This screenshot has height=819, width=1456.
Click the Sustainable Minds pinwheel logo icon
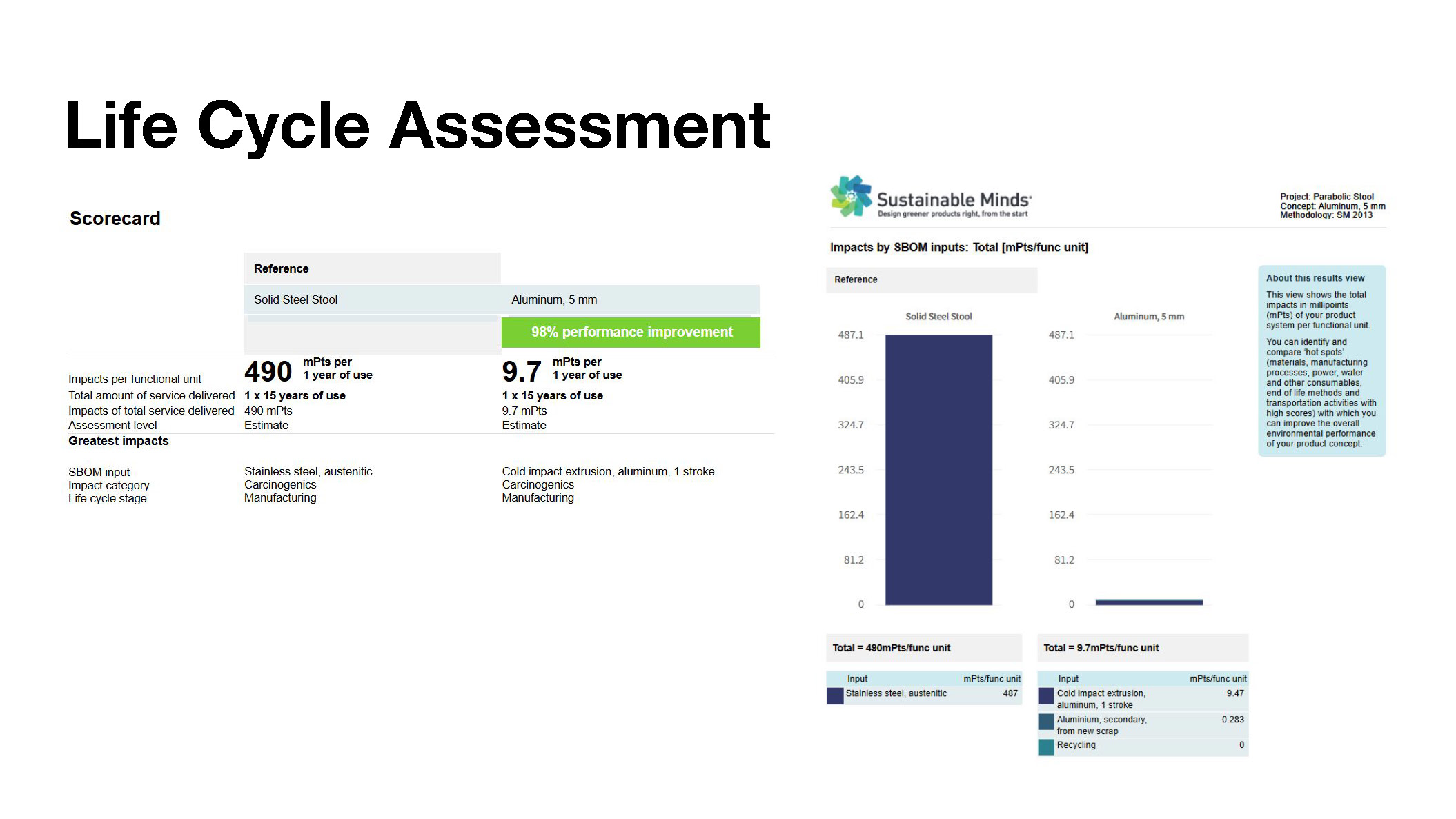click(x=851, y=197)
